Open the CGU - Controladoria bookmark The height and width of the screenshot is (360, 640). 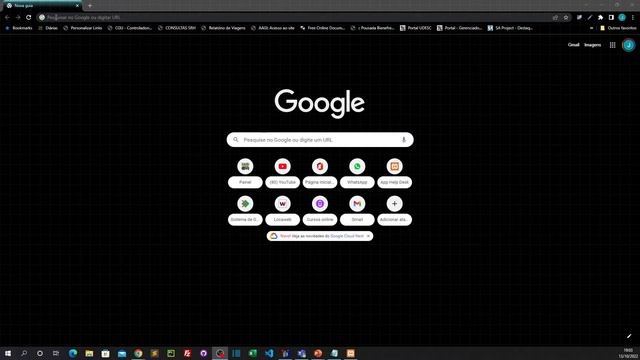tap(130, 28)
